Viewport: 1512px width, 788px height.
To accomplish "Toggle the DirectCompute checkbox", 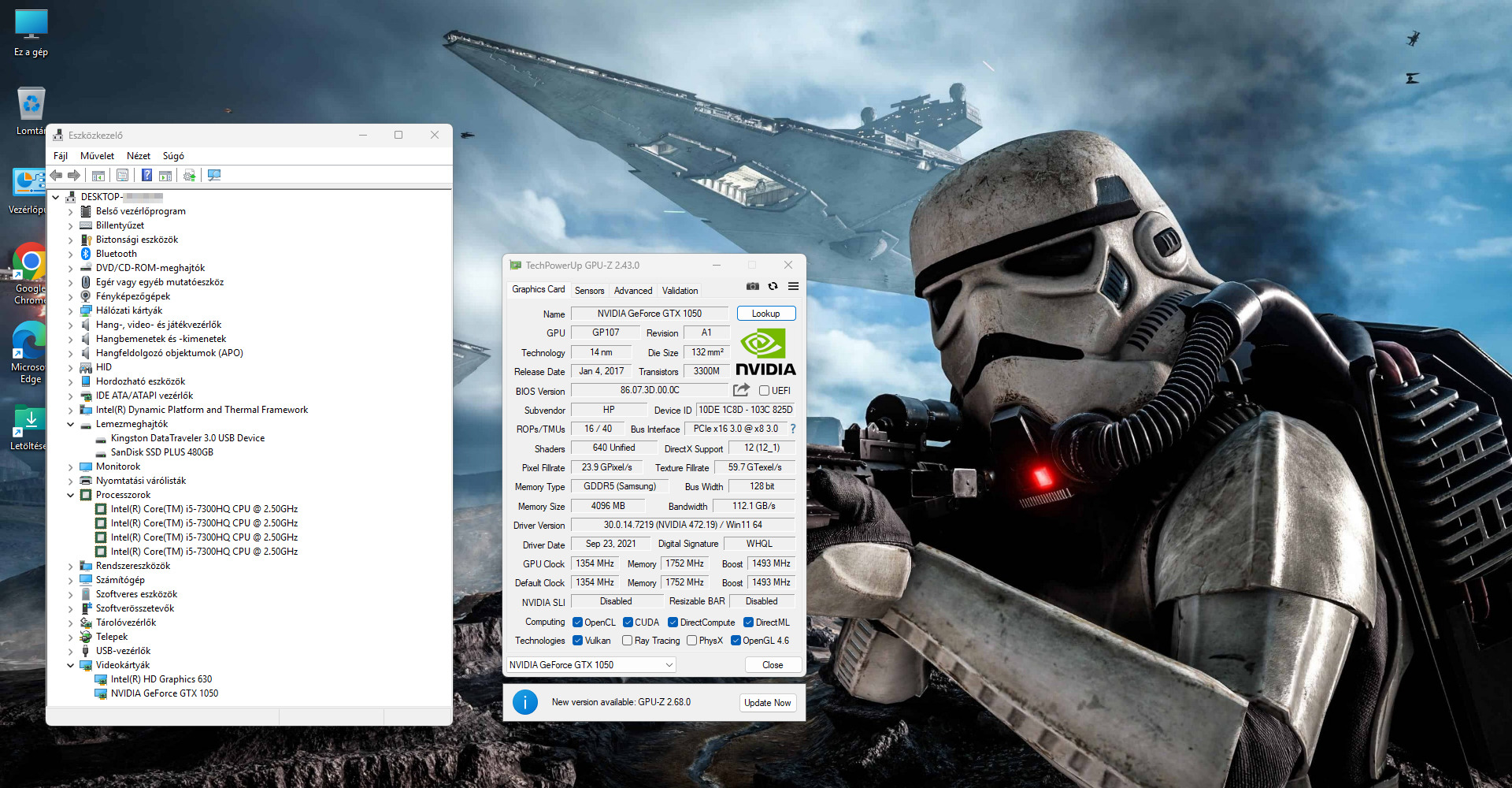I will (673, 623).
